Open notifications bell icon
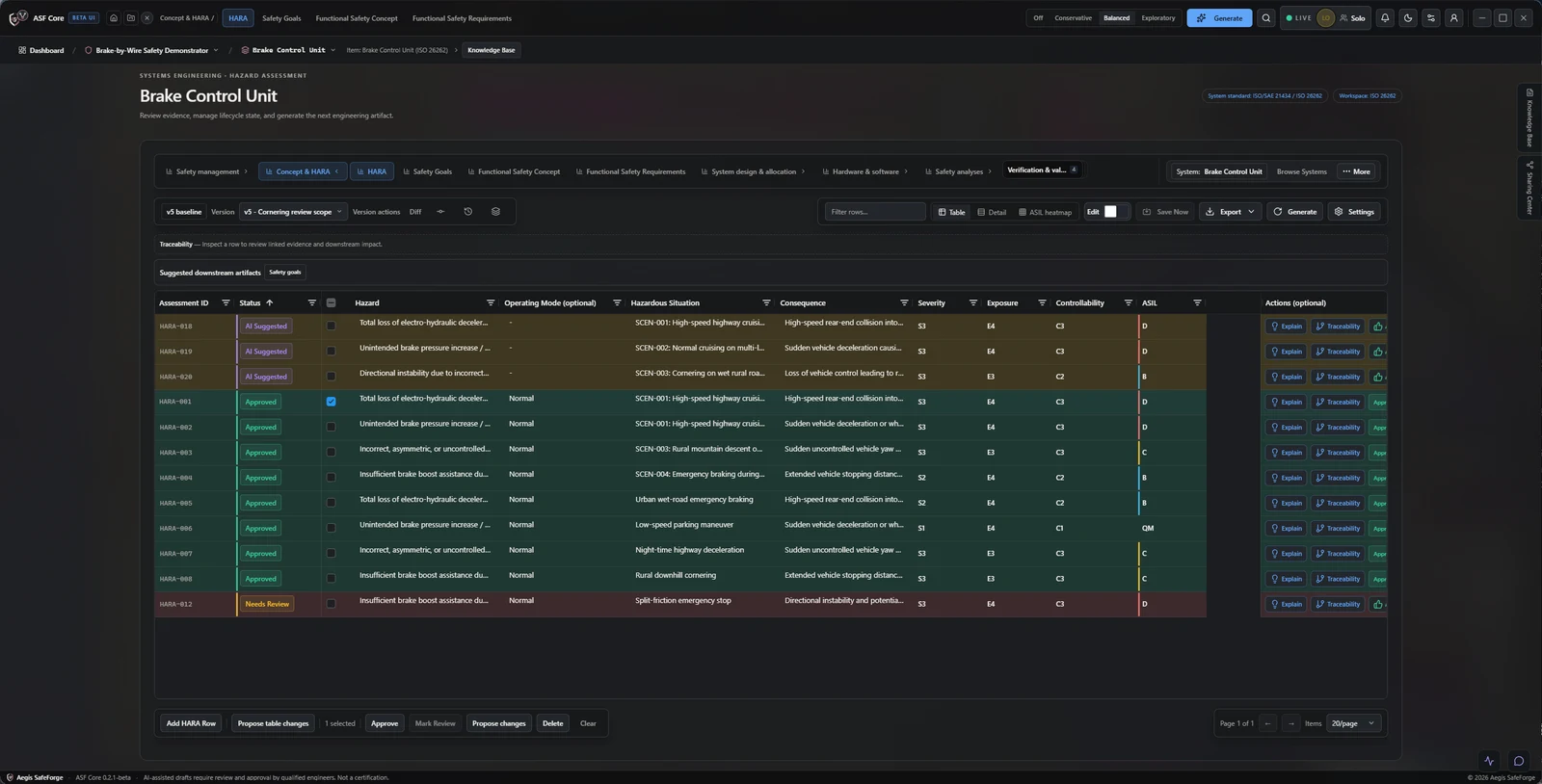Image resolution: width=1542 pixels, height=784 pixels. 1385,18
